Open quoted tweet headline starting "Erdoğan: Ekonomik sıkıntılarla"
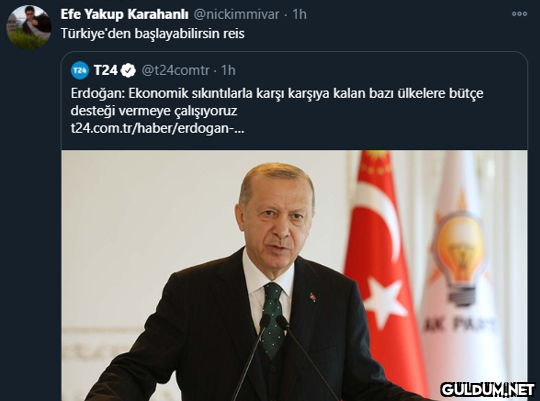Image resolution: width=540 pixels, height=401 pixels. 277,93
